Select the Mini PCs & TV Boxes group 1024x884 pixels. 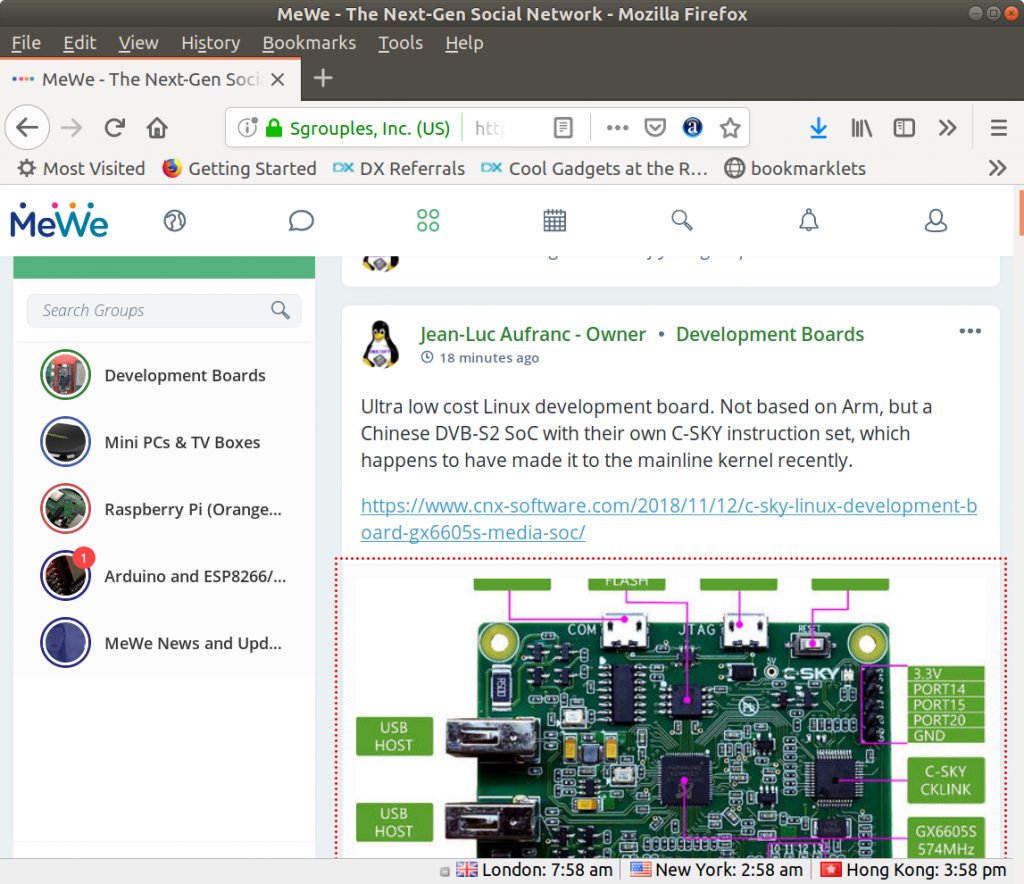pyautogui.click(x=182, y=442)
